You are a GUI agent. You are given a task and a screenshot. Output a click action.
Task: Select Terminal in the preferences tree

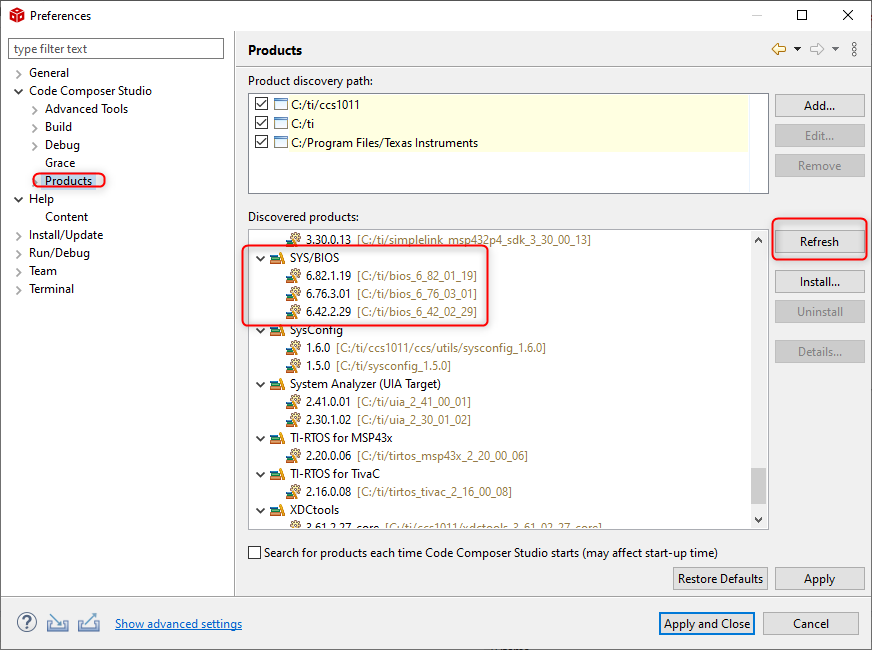51,289
